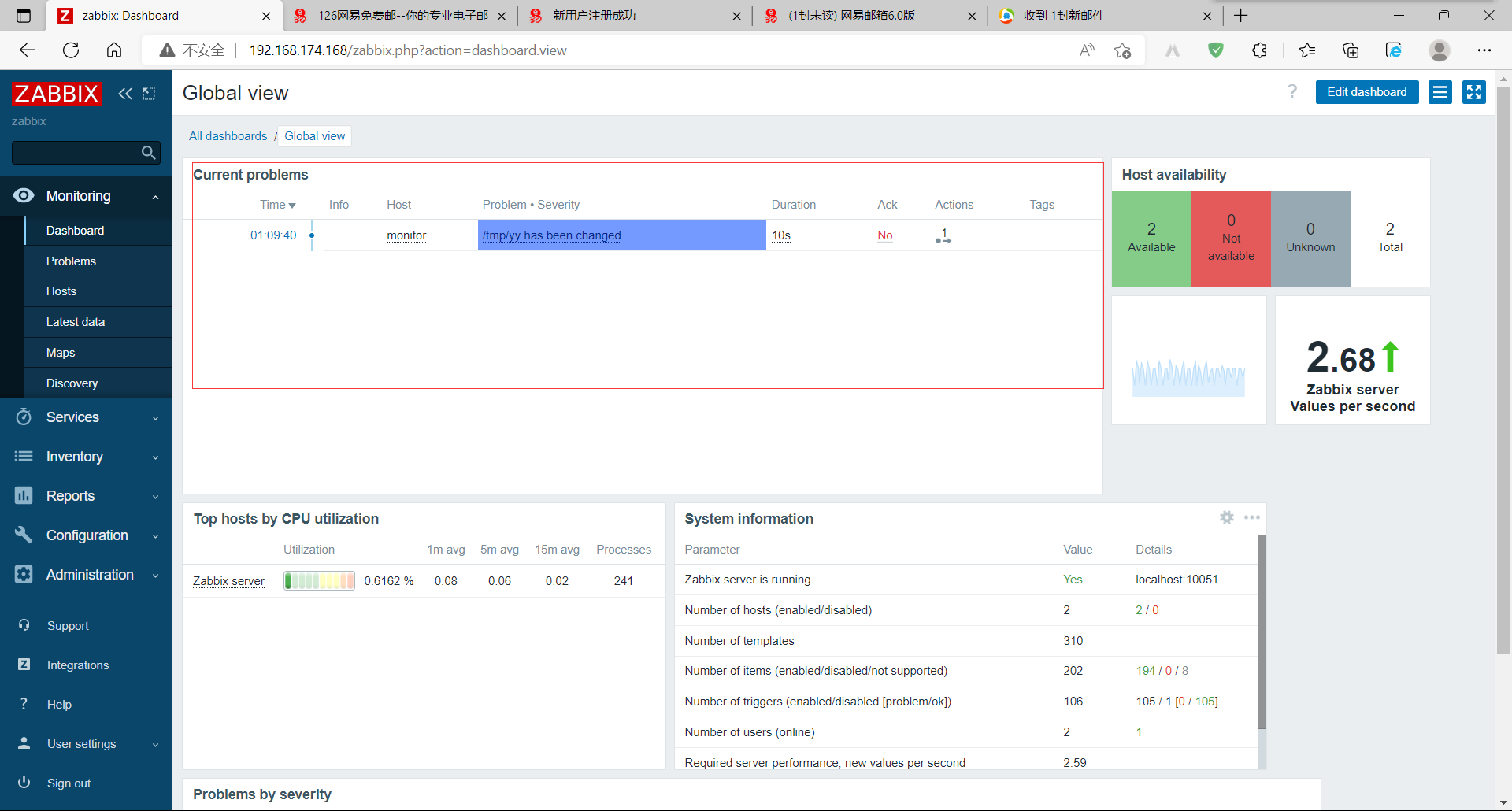
Task: Click green Available hosts block
Action: click(x=1151, y=239)
